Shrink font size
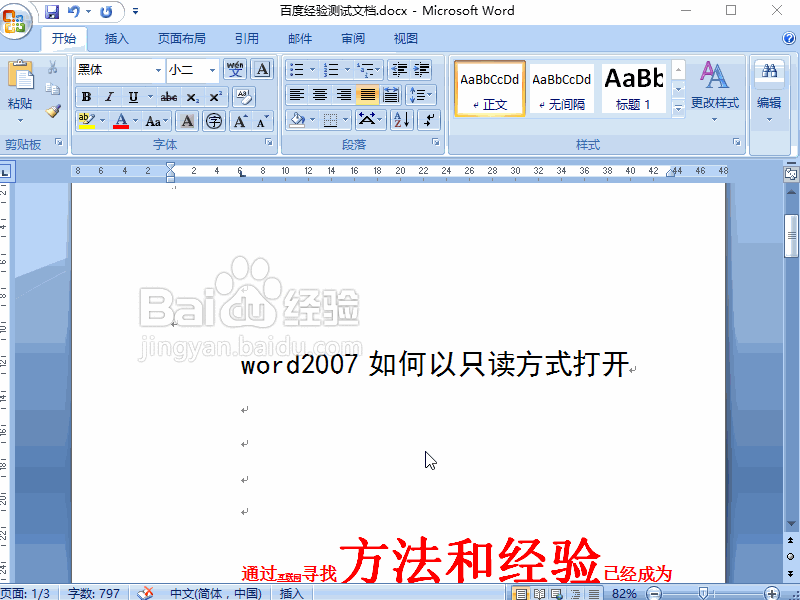This screenshot has width=800, height=600. pos(262,121)
